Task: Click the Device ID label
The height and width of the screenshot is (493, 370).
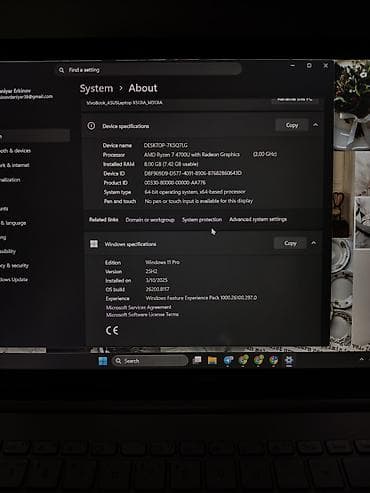Action: (114, 173)
